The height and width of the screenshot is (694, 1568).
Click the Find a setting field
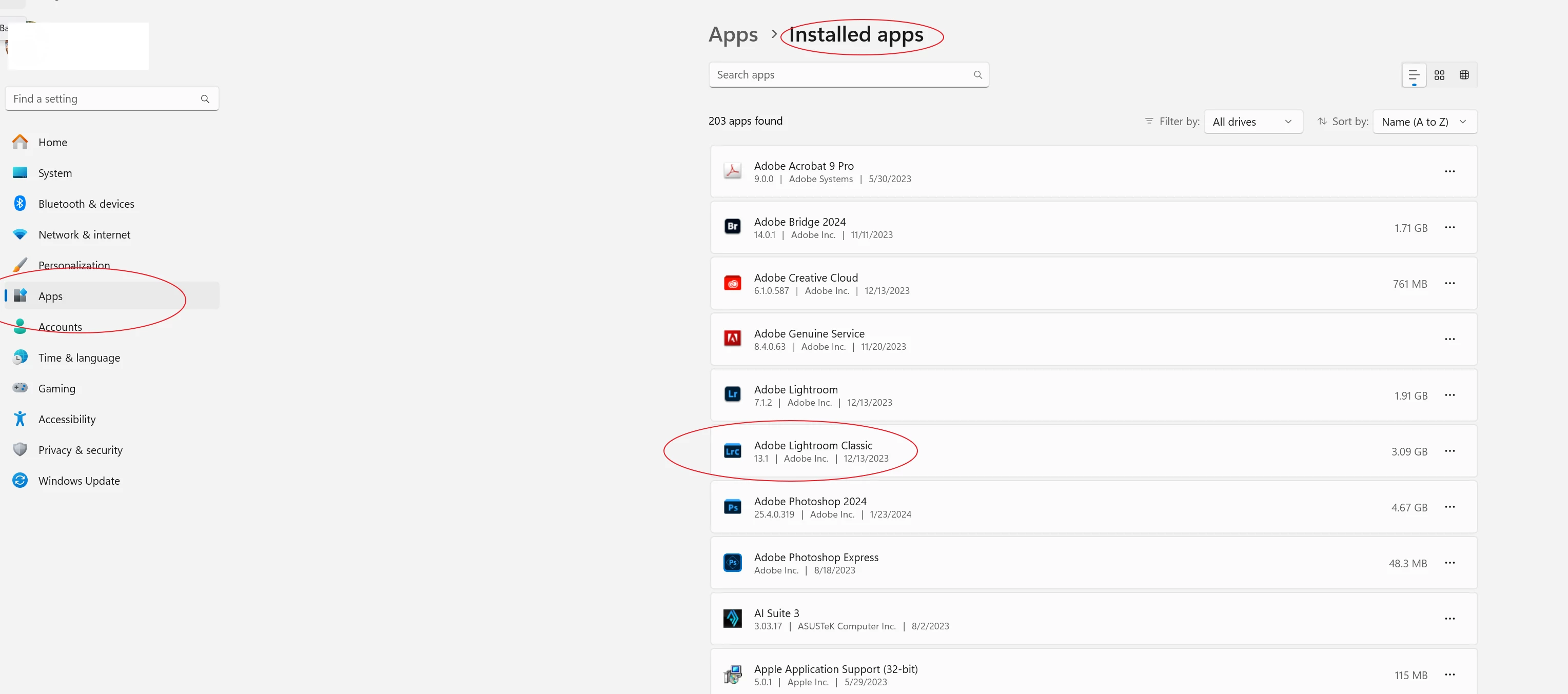[x=104, y=98]
